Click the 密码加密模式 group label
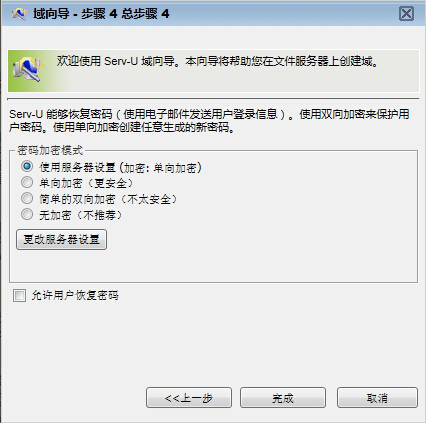This screenshot has height=423, width=426. coord(50,150)
